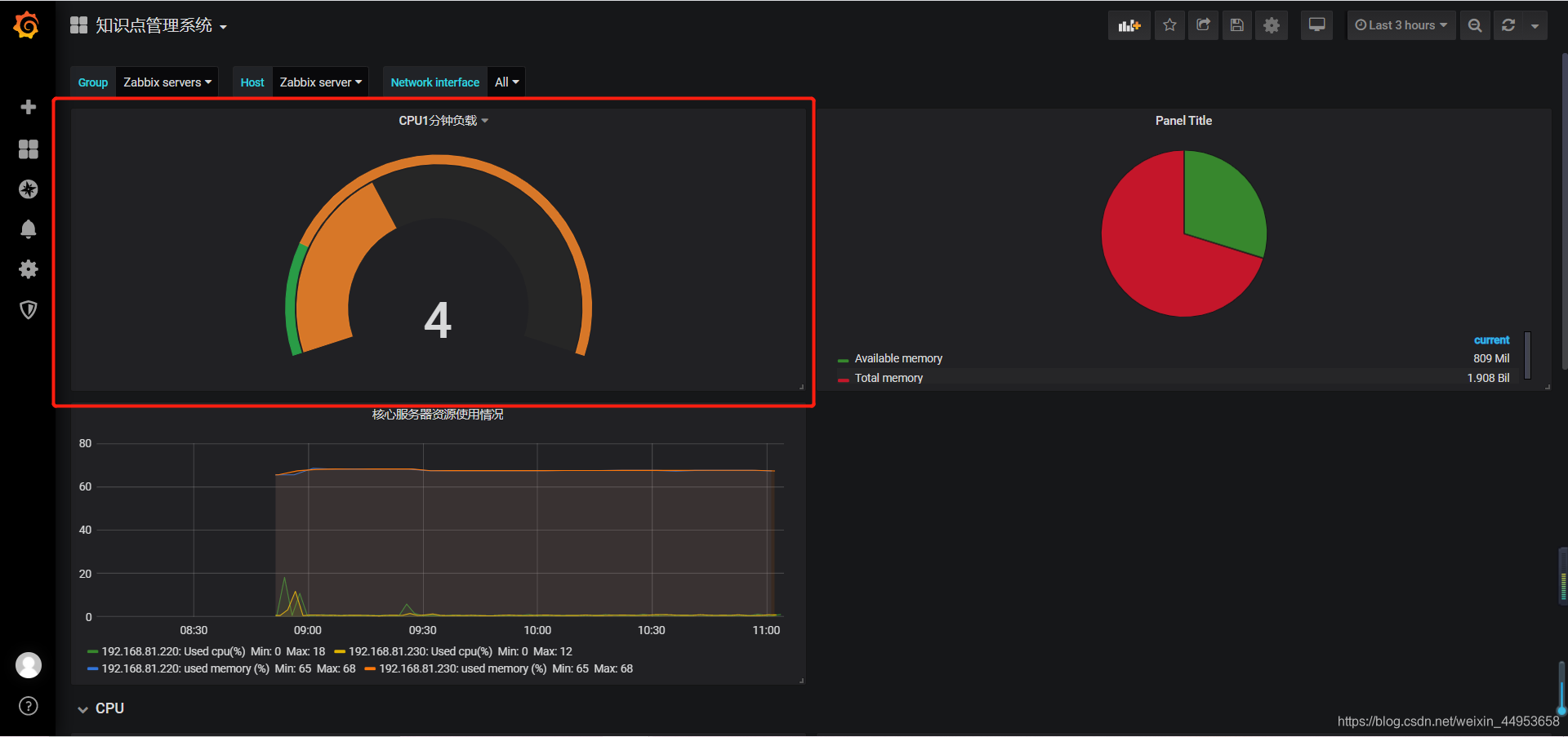Click the 核心服务器资源使用情况 panel title

(x=438, y=415)
